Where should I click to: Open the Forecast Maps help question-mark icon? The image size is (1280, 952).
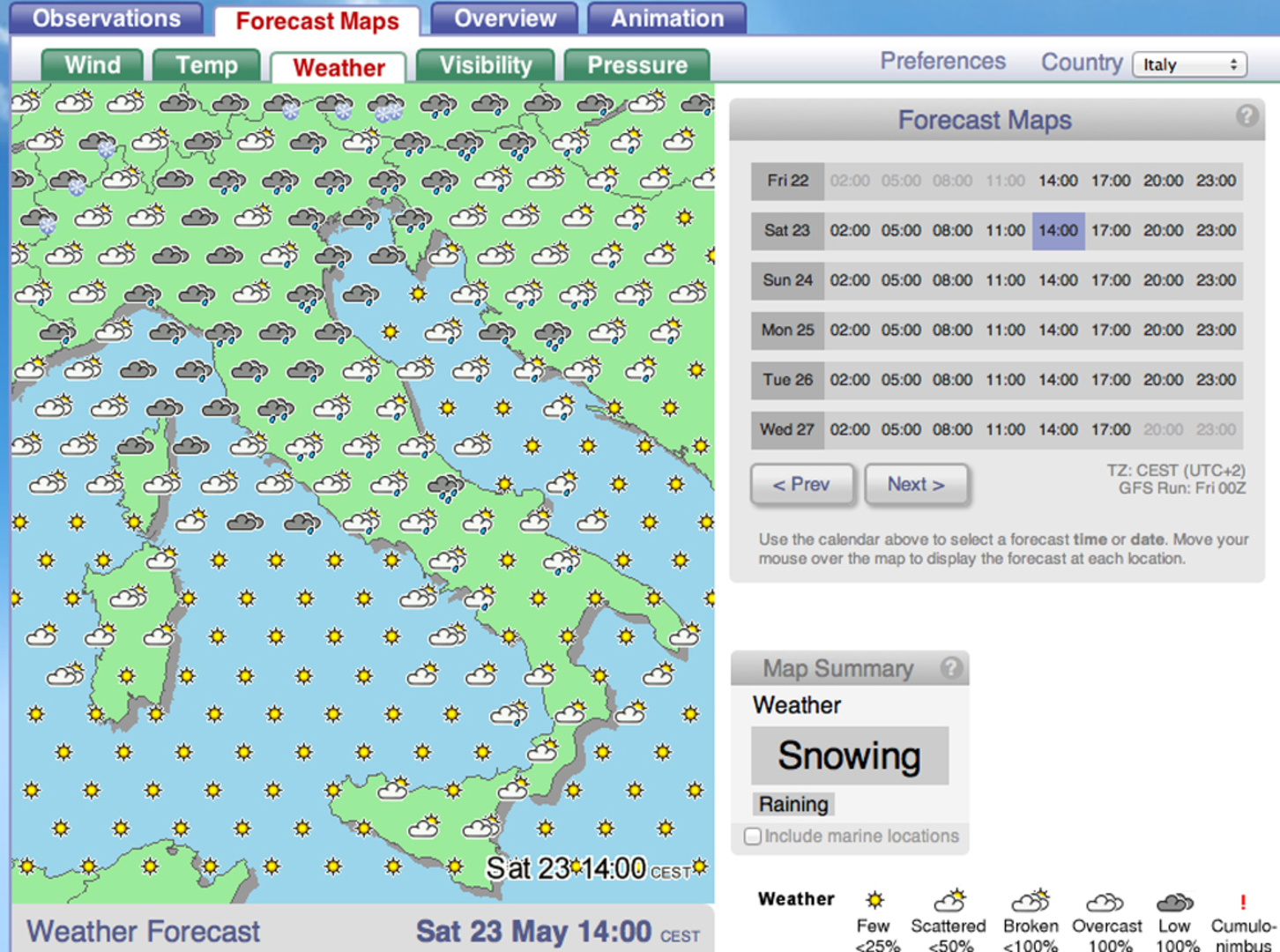pyautogui.click(x=1247, y=116)
